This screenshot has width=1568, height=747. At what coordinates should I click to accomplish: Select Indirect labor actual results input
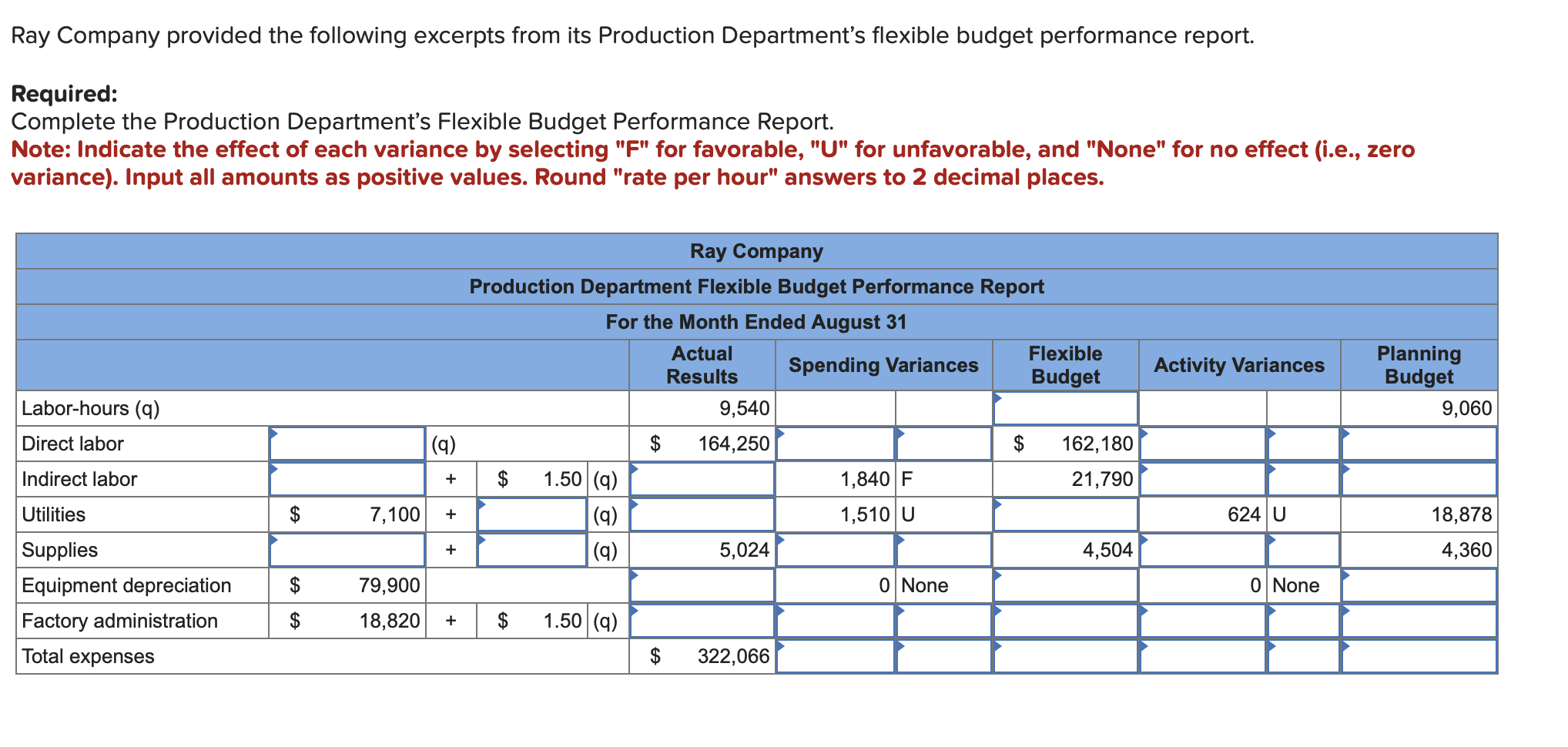tap(702, 479)
